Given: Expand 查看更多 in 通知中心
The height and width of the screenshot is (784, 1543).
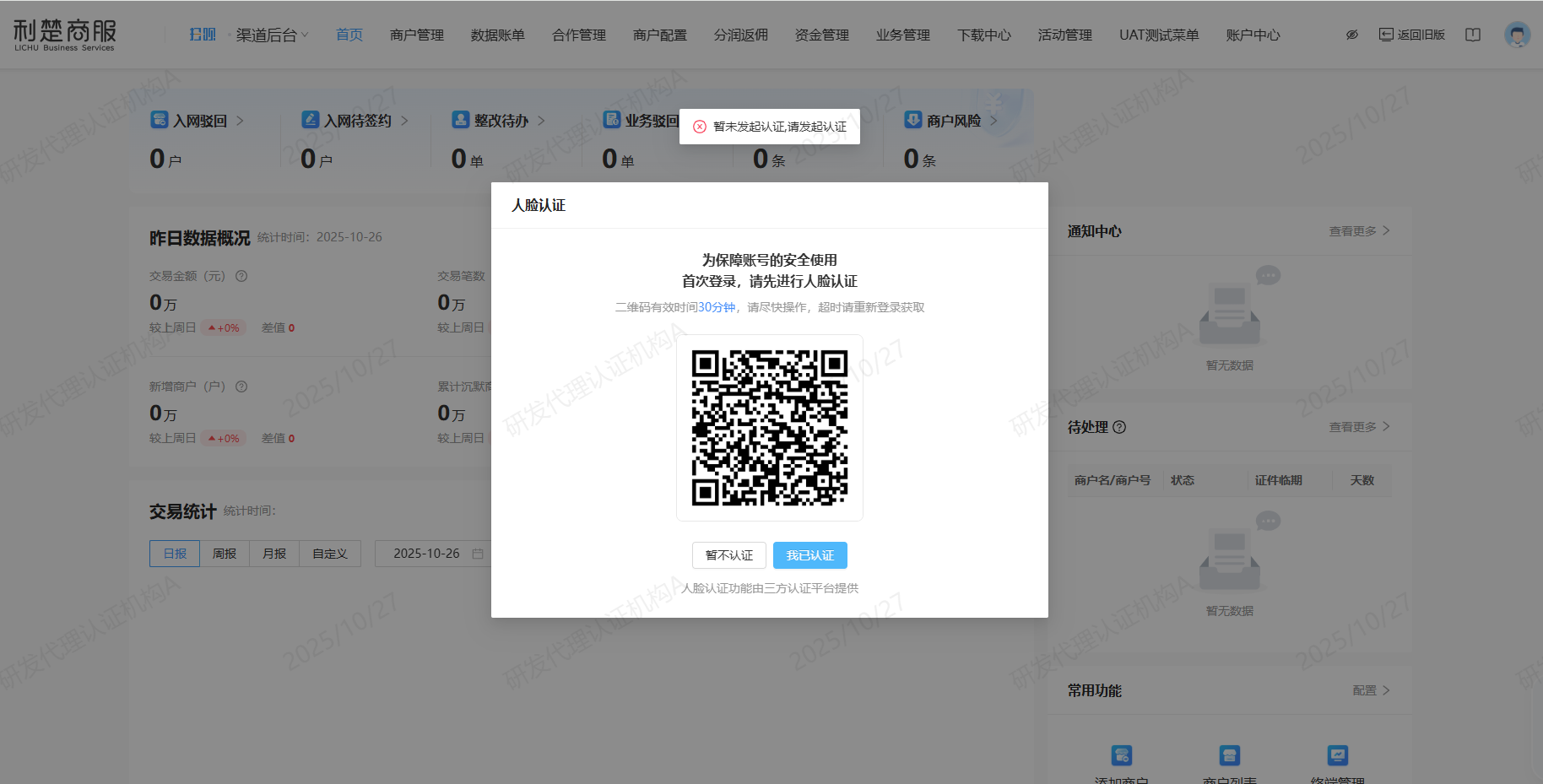Looking at the screenshot, I should point(1358,231).
